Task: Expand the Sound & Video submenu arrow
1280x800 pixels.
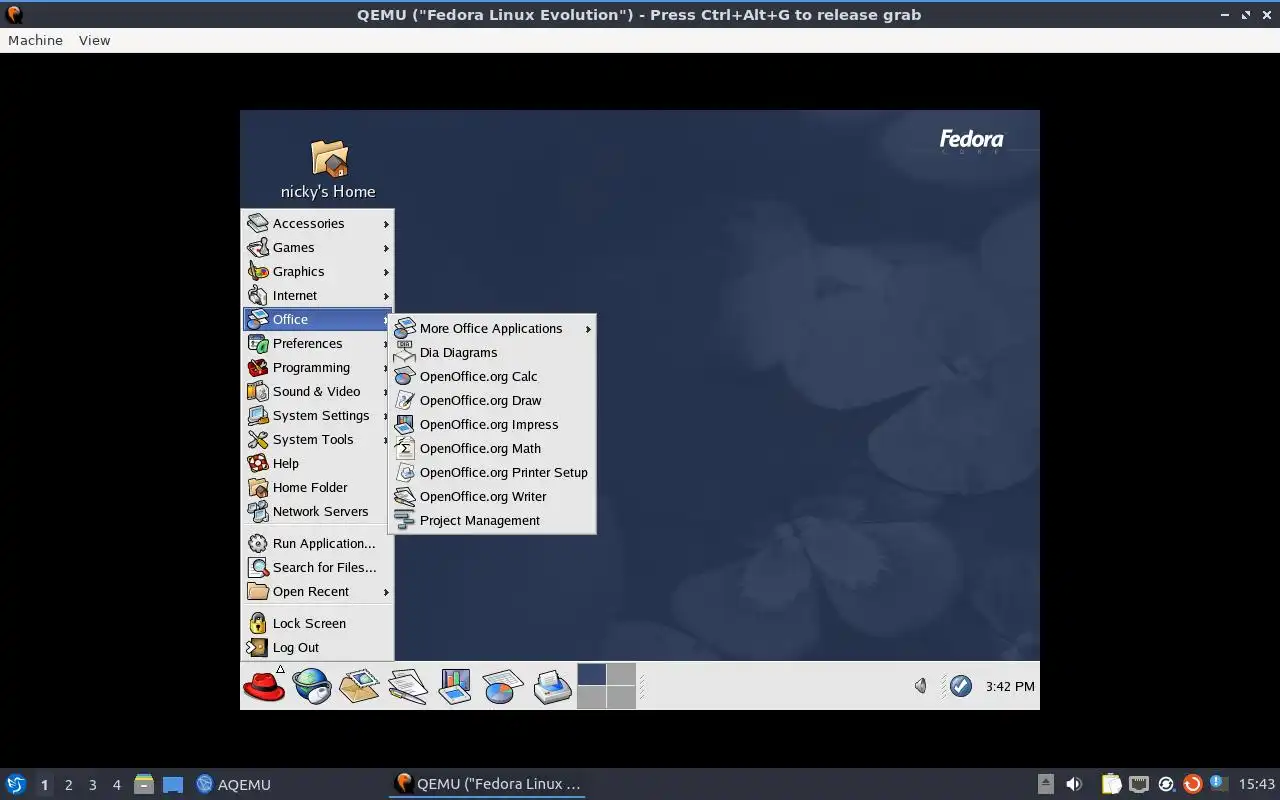Action: (x=386, y=392)
